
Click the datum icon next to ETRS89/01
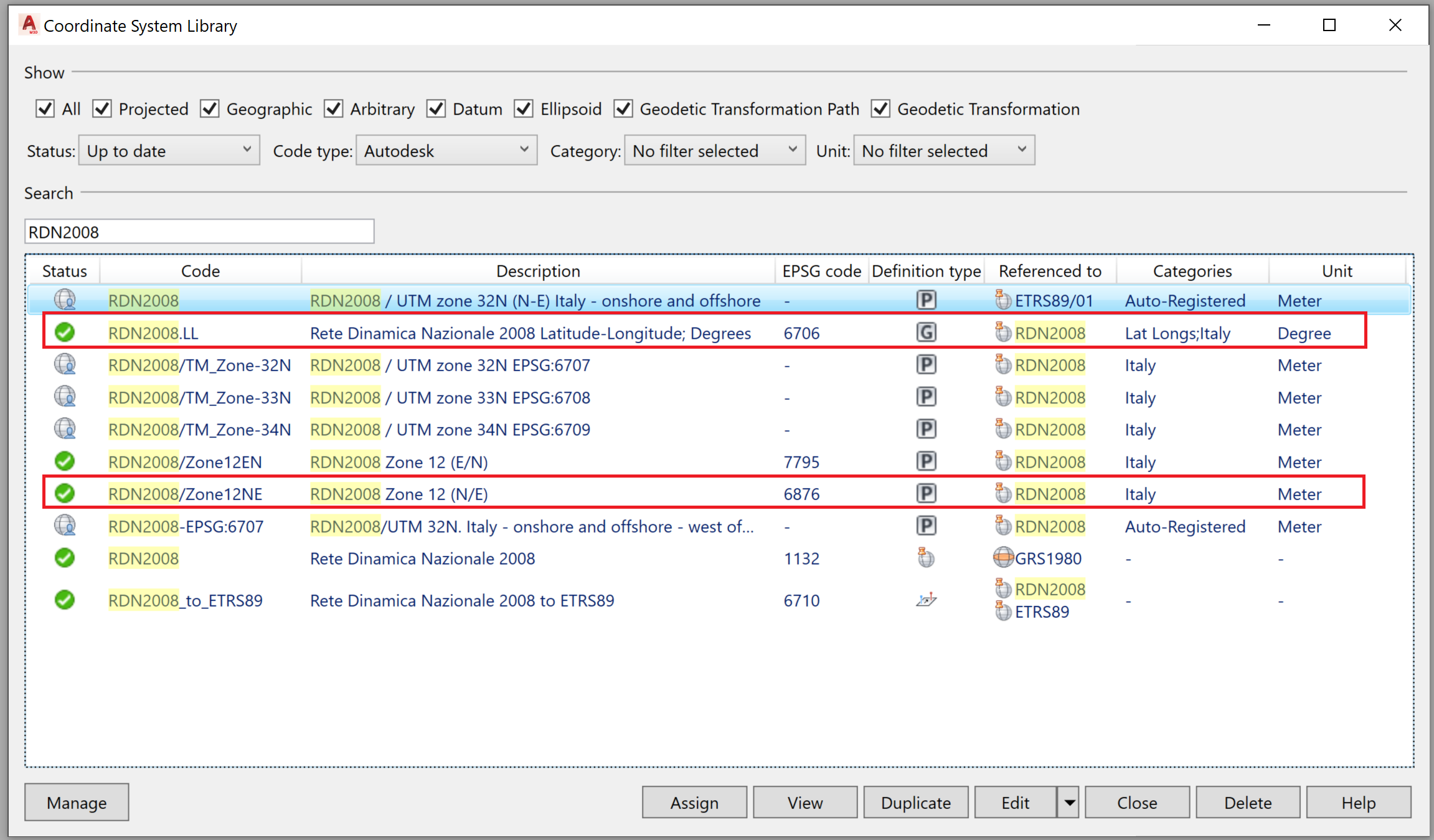click(1002, 300)
